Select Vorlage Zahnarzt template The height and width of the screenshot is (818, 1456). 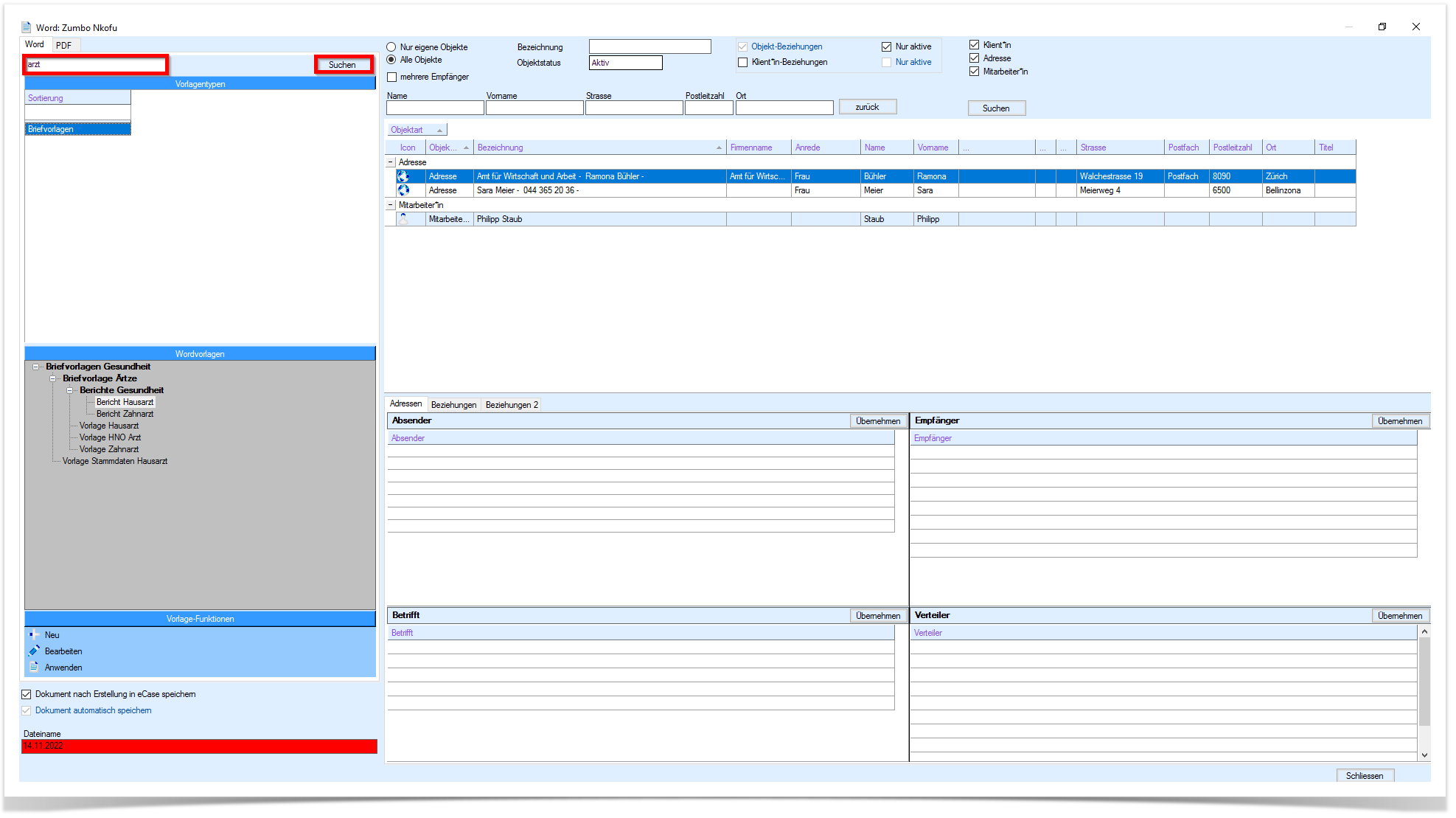109,449
